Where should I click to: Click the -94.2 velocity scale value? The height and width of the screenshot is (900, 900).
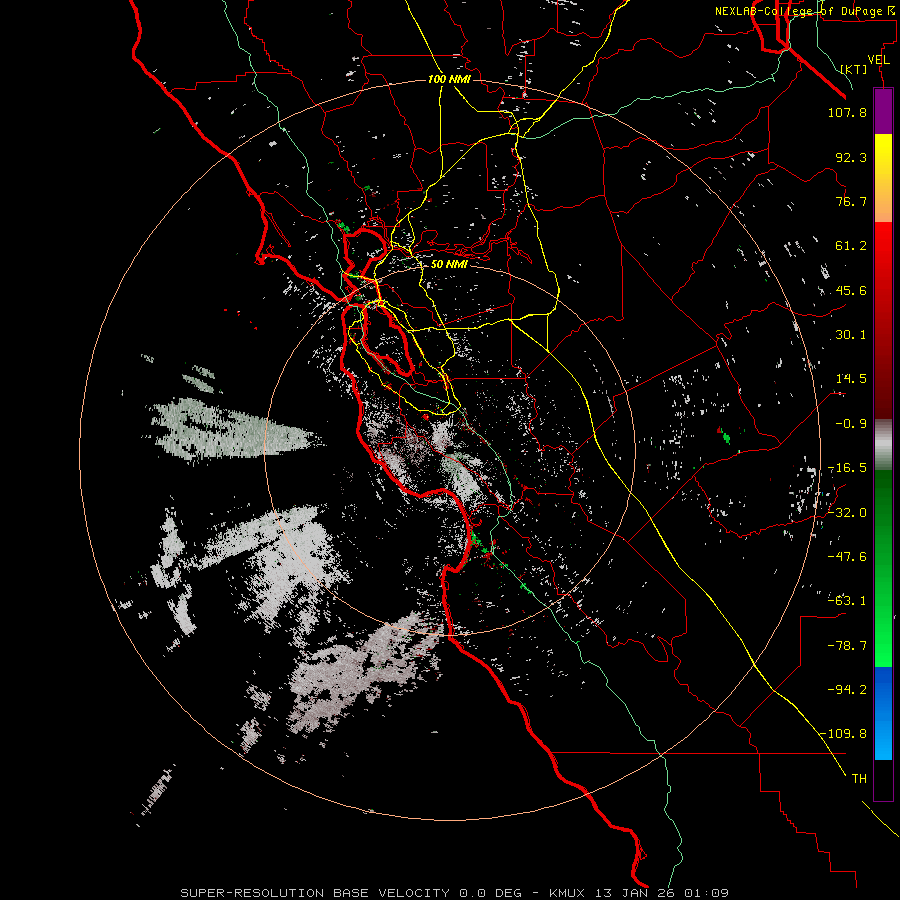click(847, 689)
